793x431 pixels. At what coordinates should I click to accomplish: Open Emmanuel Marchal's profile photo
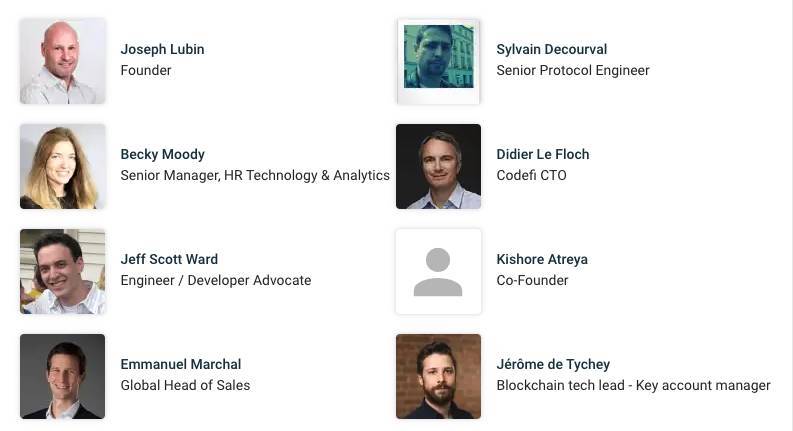coord(63,376)
